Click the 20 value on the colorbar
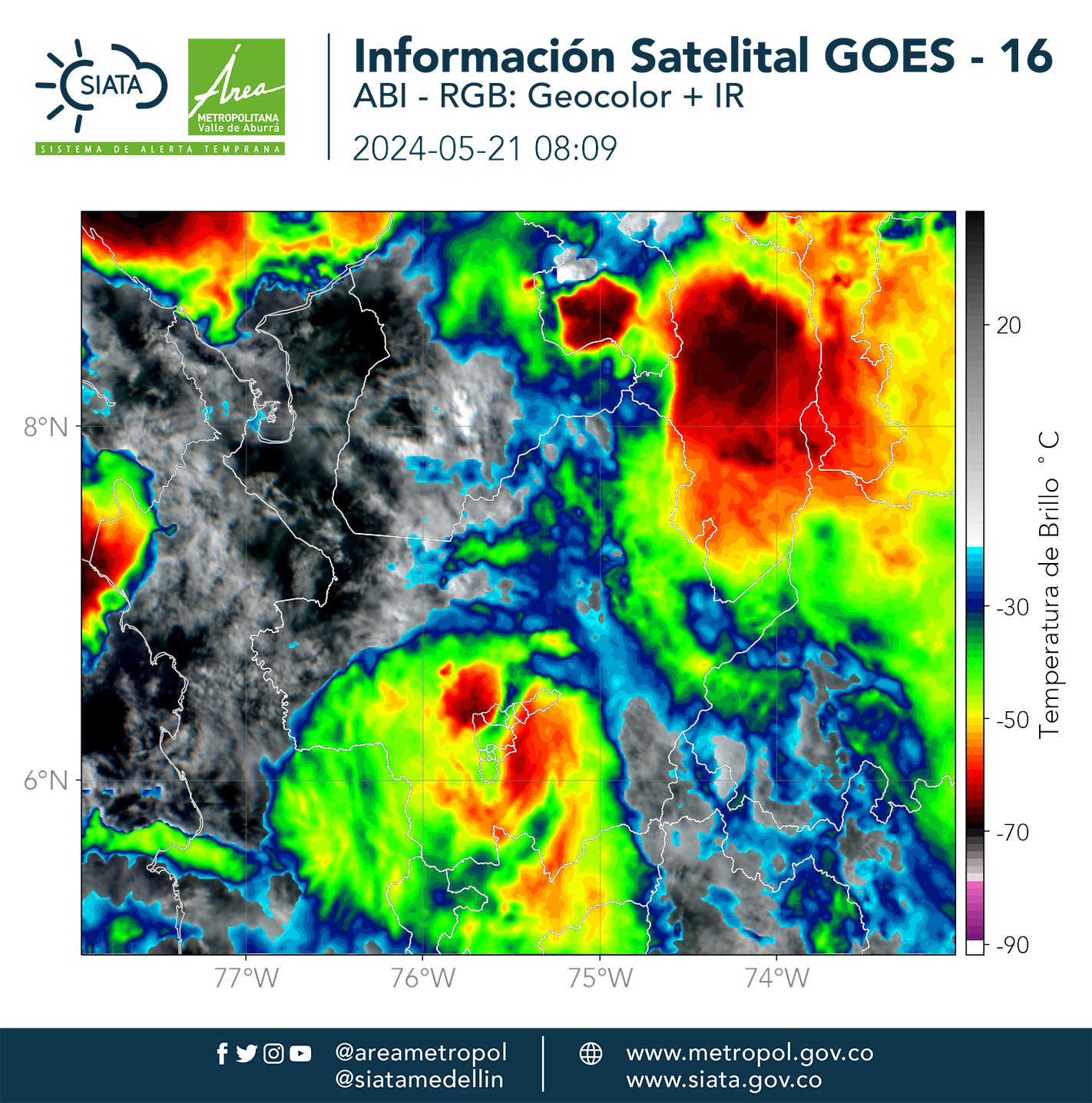This screenshot has width=1092, height=1103. pos(1008,326)
